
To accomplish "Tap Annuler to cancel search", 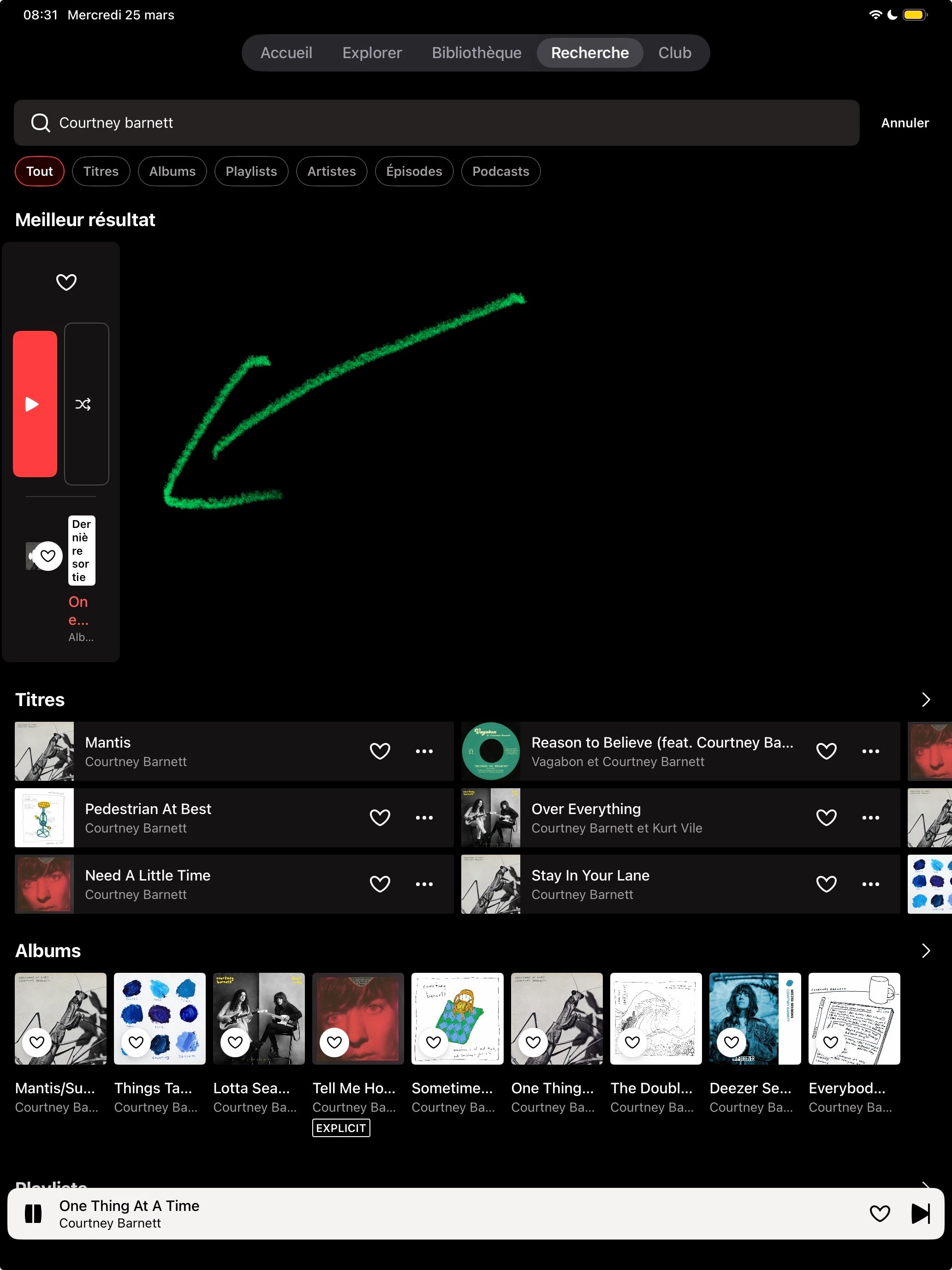I will (x=904, y=123).
